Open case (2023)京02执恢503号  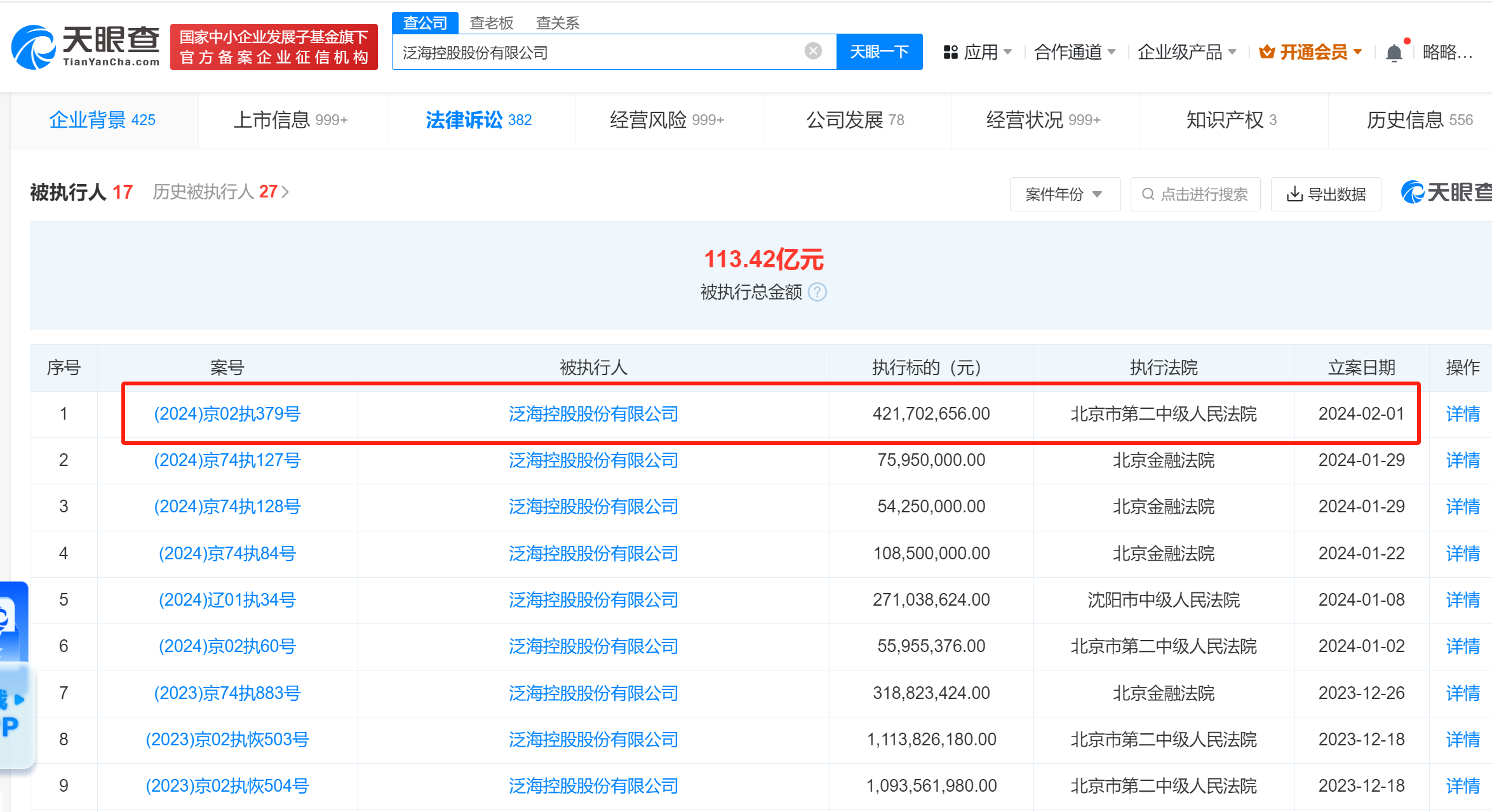point(227,740)
